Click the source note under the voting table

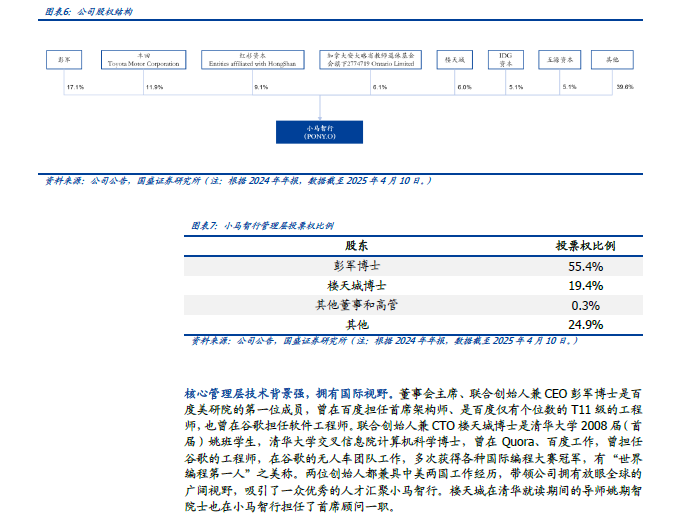point(385,341)
